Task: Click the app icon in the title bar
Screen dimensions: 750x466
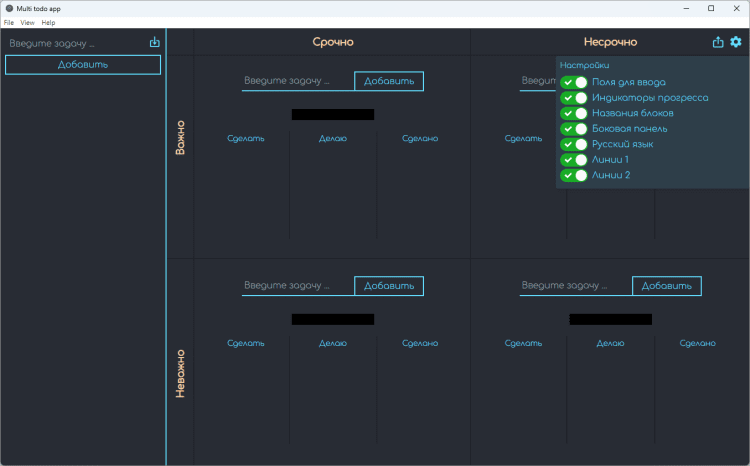Action: coord(9,8)
